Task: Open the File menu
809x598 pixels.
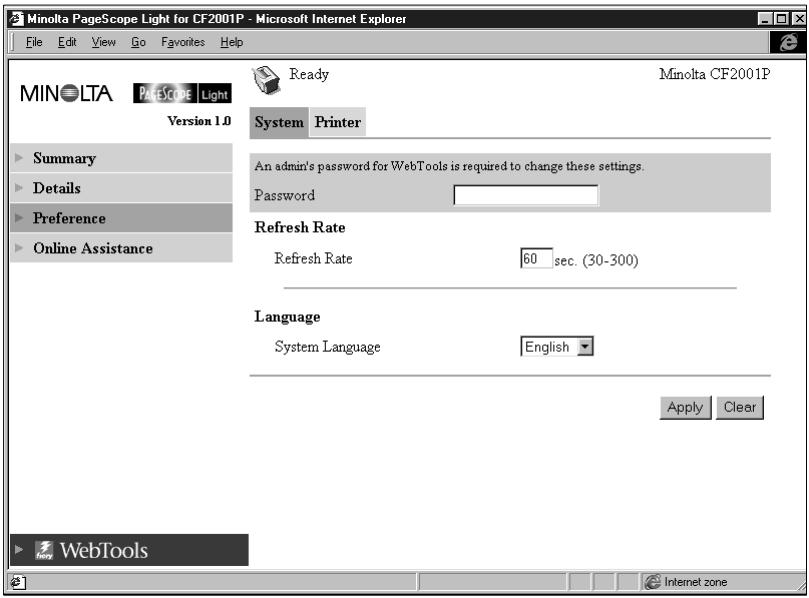Action: [x=34, y=42]
